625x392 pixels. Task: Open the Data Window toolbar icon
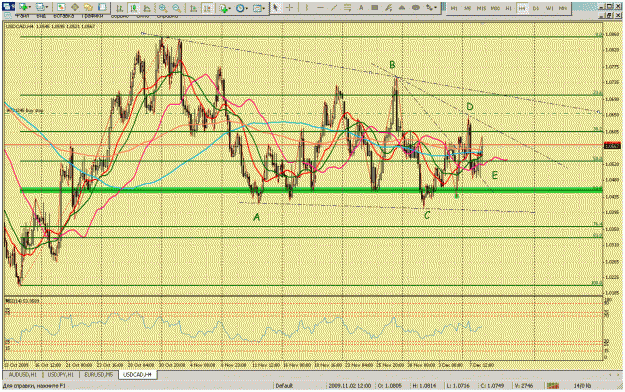click(x=75, y=7)
